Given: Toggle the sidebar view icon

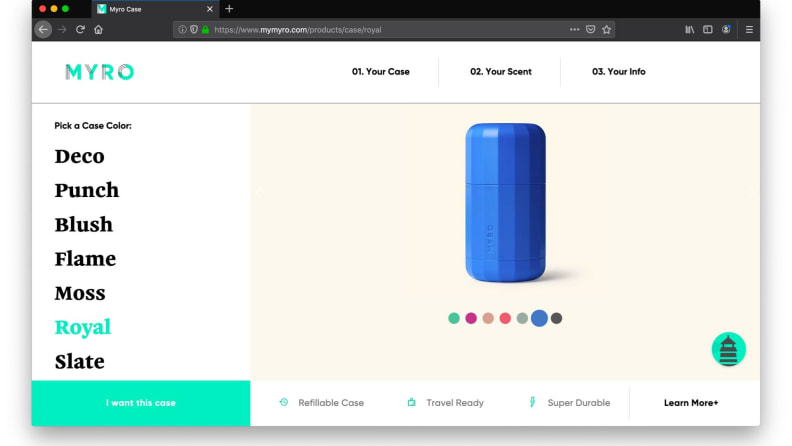Looking at the screenshot, I should (708, 30).
